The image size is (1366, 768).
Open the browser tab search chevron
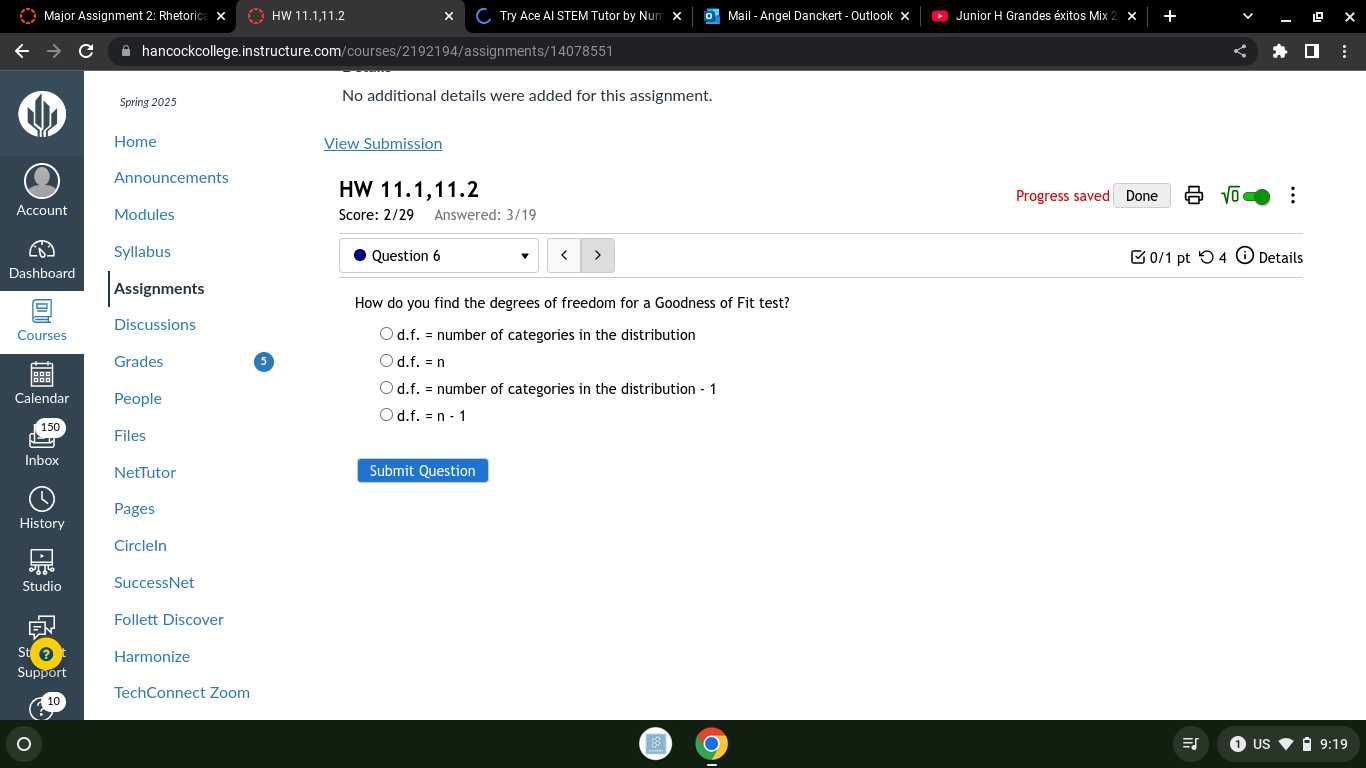(x=1246, y=16)
